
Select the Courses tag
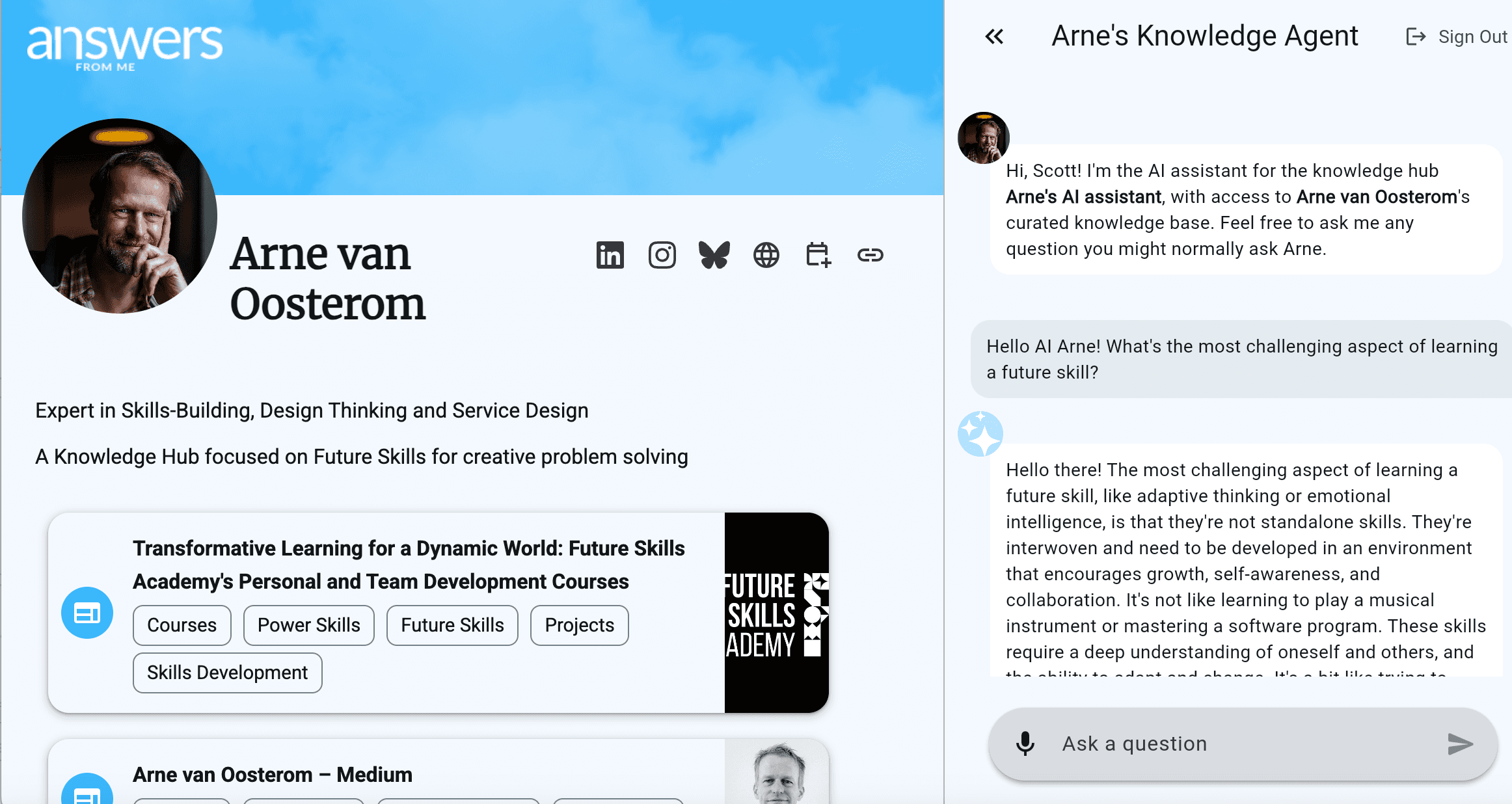click(182, 625)
